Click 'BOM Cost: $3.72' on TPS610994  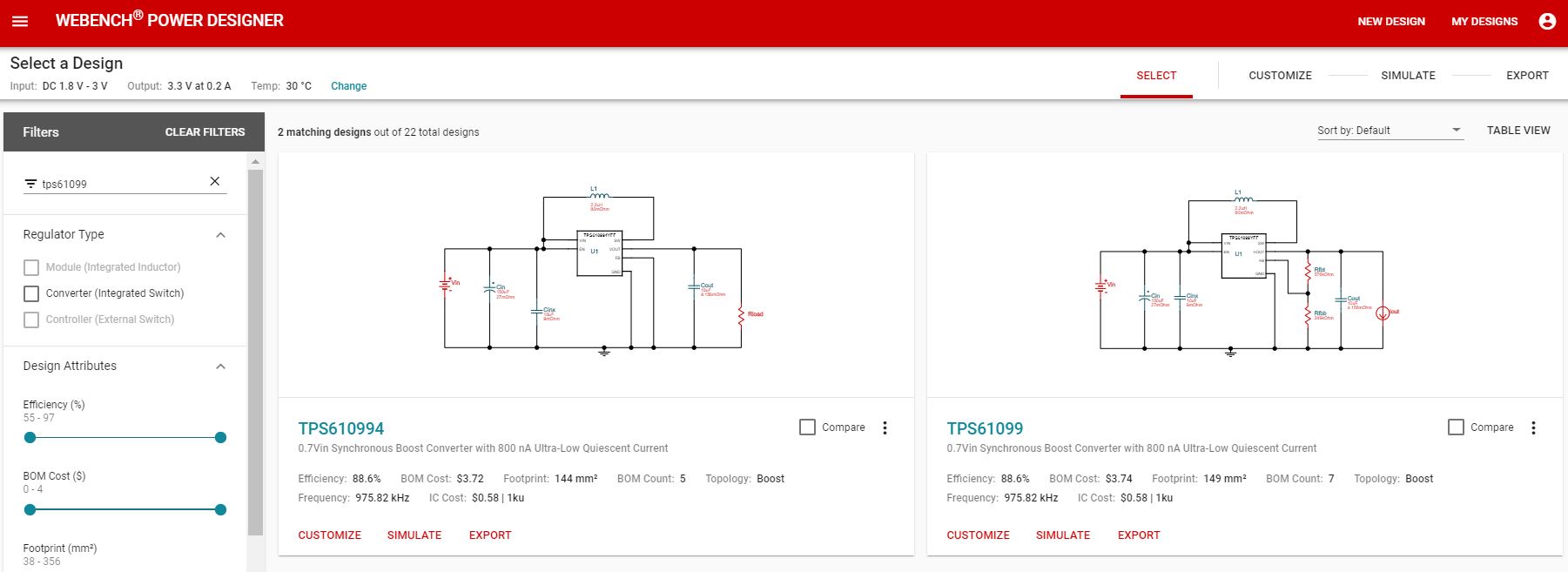click(x=442, y=479)
